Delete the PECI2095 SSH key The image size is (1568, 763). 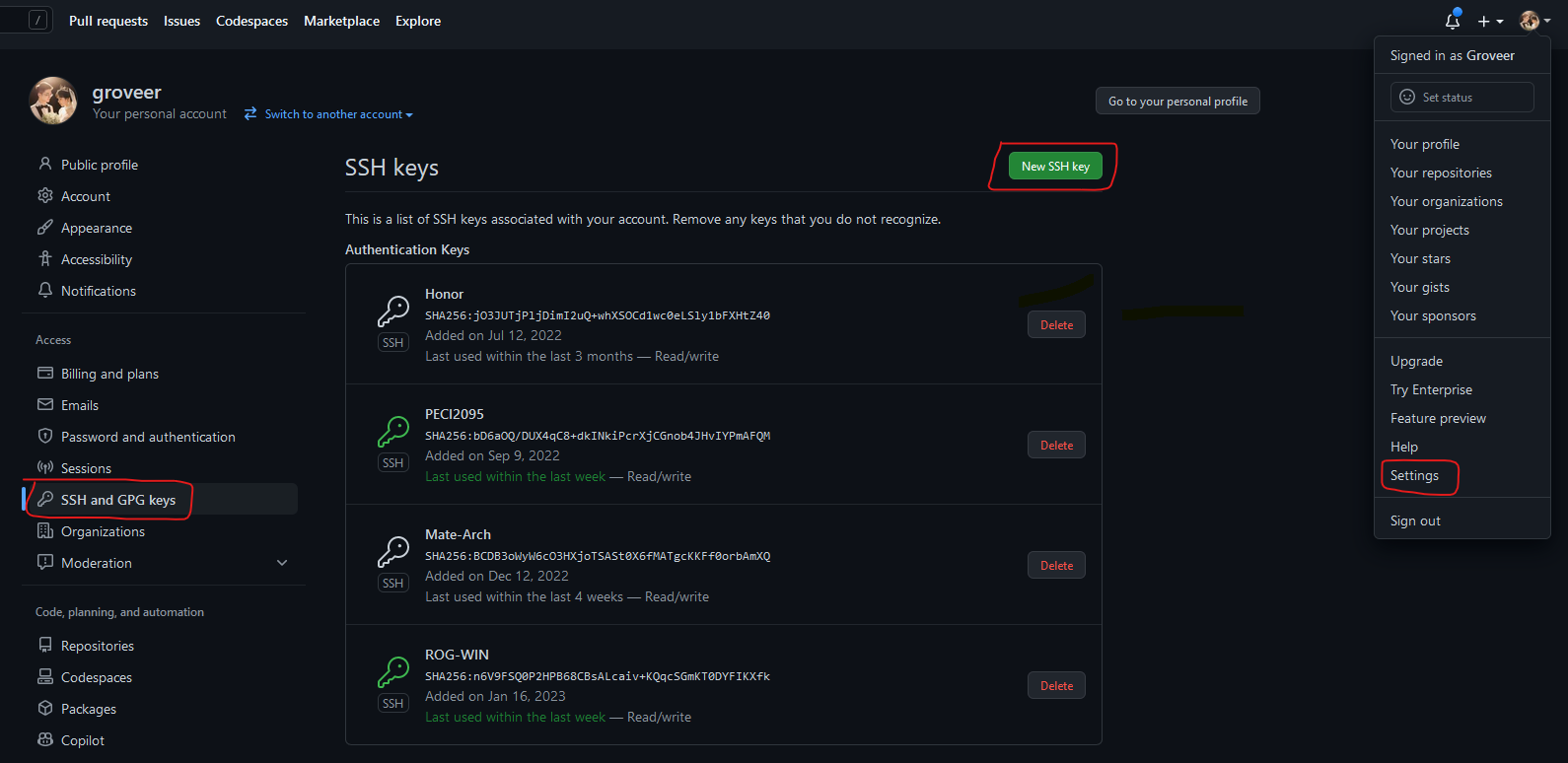pyautogui.click(x=1056, y=446)
